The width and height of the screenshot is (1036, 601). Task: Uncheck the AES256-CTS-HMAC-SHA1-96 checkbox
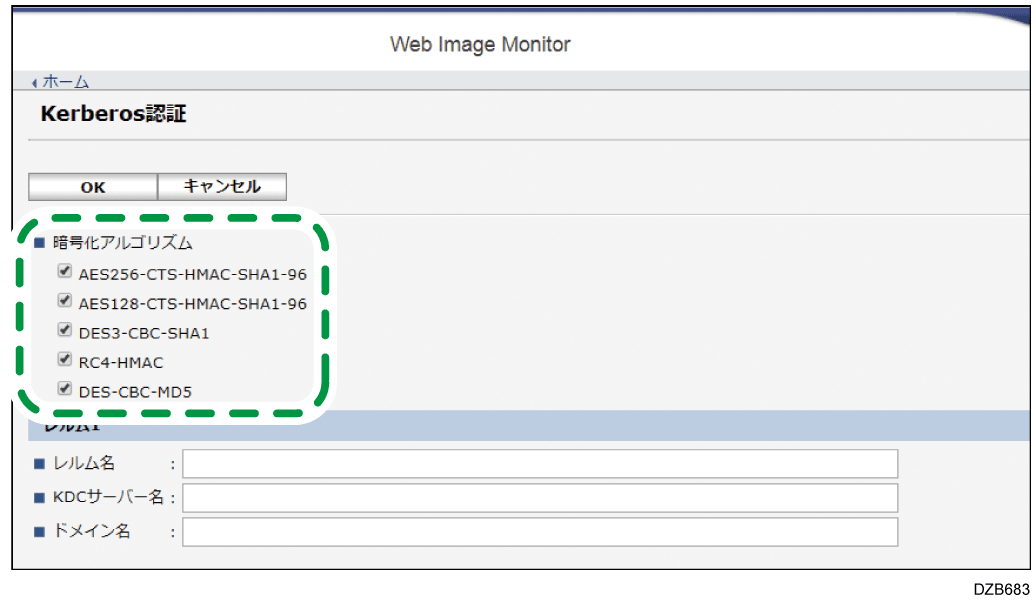65,270
